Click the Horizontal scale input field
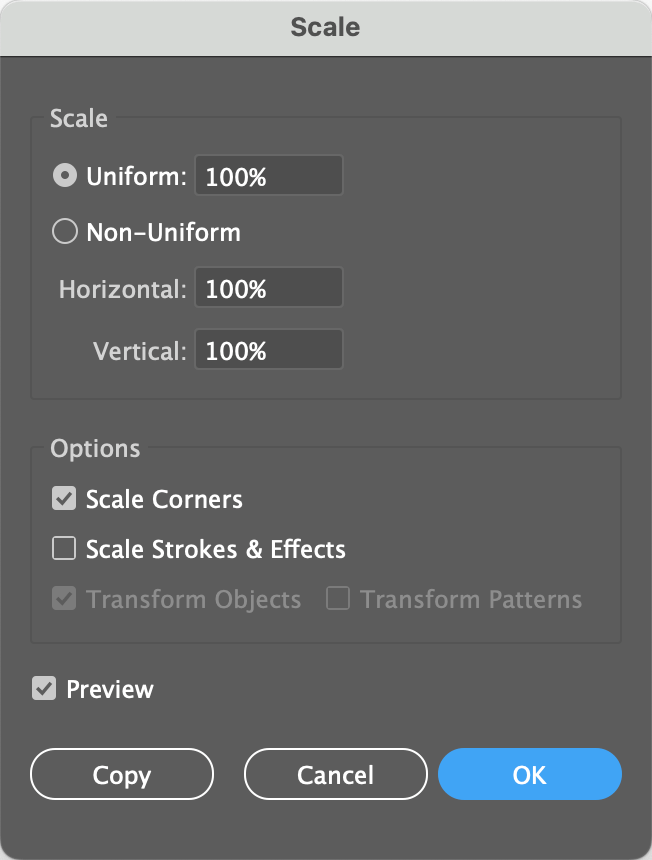Image resolution: width=652 pixels, height=860 pixels. click(268, 288)
